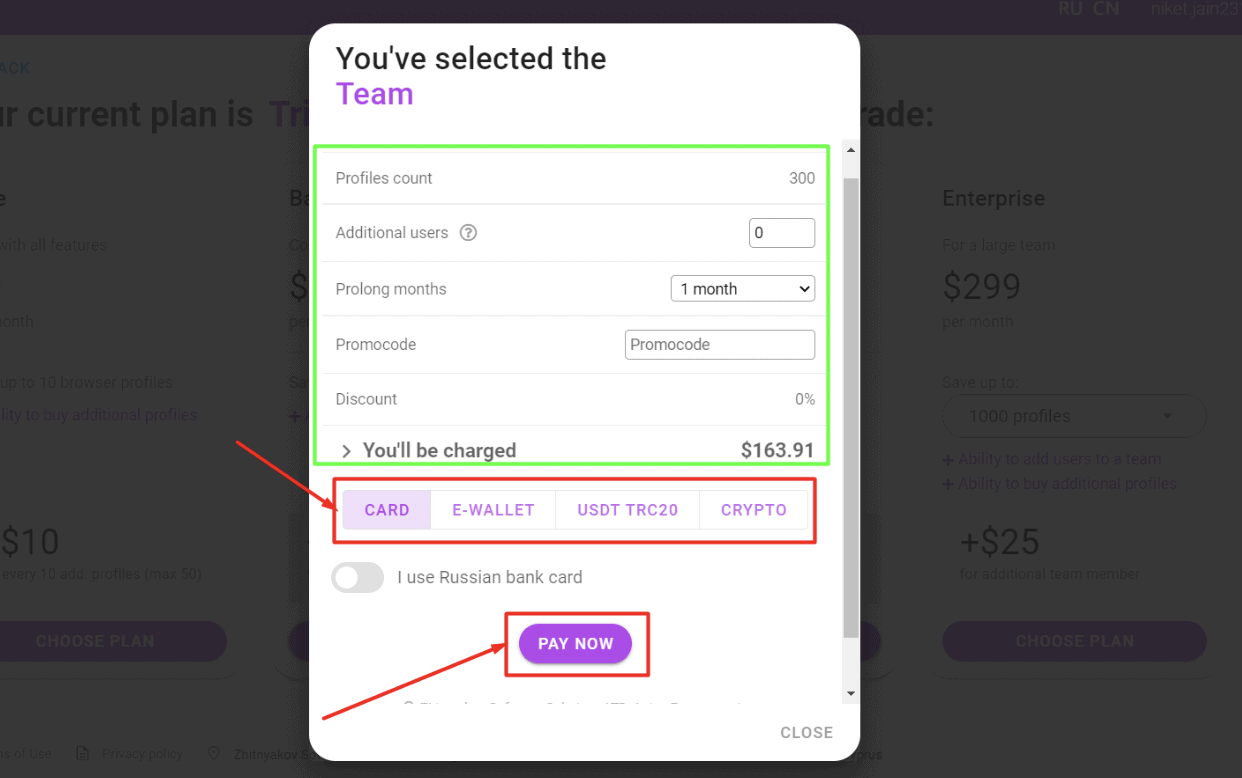Enable the Russian bank card switch
This screenshot has width=1242, height=778.
click(358, 577)
